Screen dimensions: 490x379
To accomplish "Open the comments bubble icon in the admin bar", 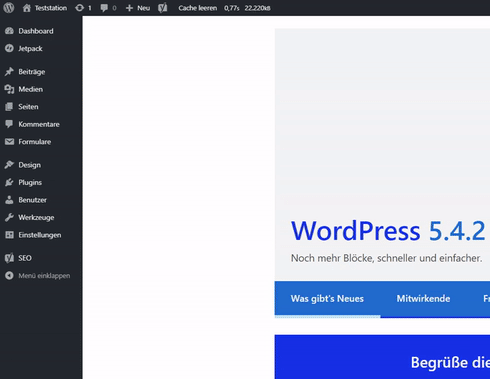I will pos(104,8).
